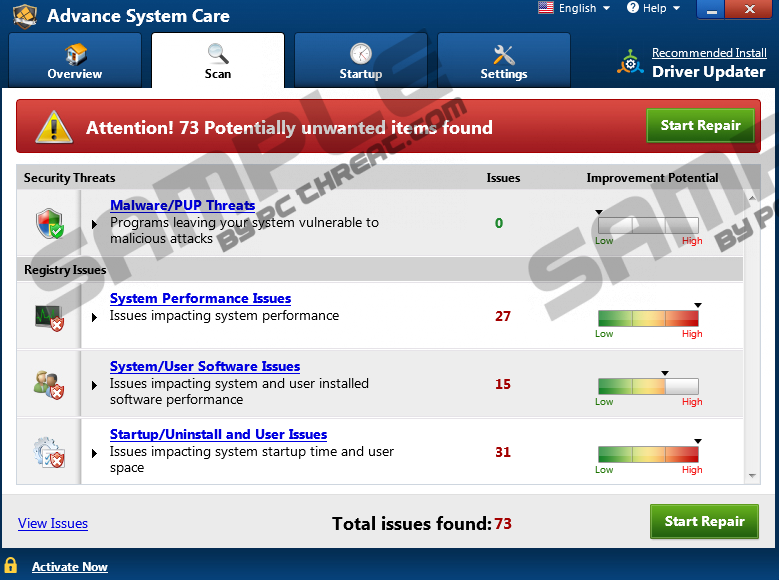Click the scrollbar down arrow
The height and width of the screenshot is (580, 779).
coord(752,476)
